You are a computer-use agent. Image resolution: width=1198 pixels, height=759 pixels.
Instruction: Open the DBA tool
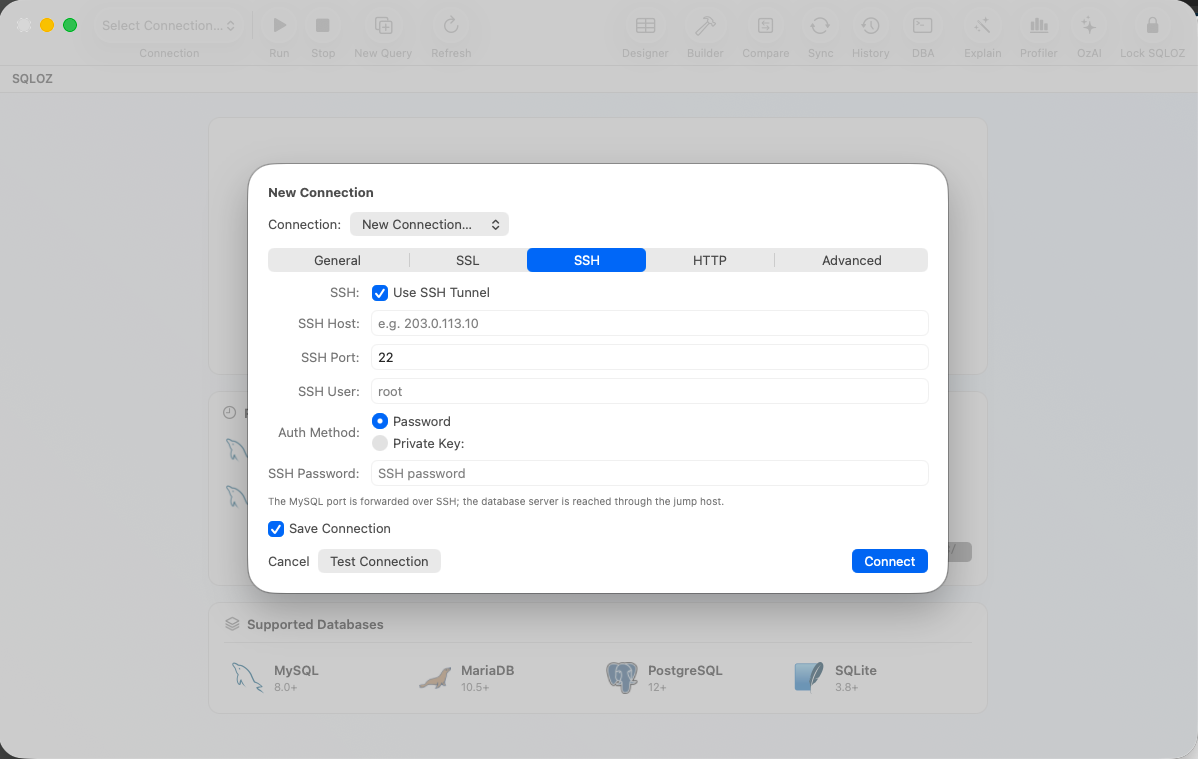click(x=922, y=26)
